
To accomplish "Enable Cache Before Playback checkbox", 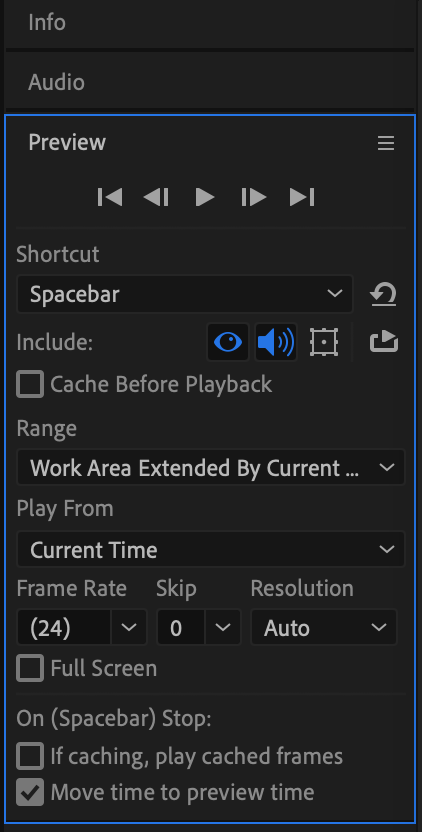I will tap(30, 384).
